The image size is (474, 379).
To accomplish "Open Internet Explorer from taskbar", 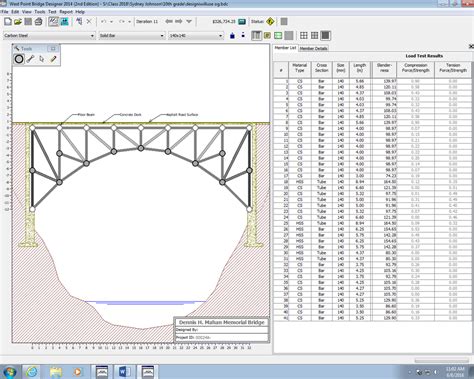I will (x=32, y=371).
